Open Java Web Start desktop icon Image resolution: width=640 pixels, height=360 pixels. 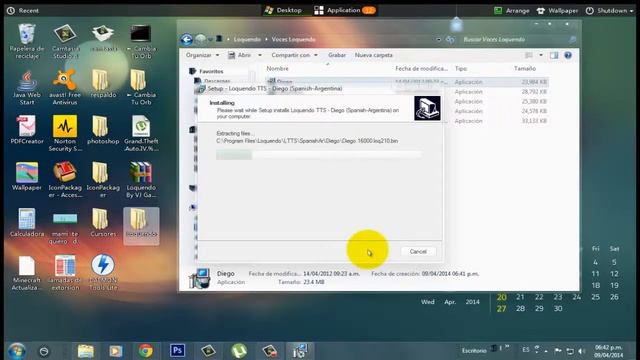[27, 87]
